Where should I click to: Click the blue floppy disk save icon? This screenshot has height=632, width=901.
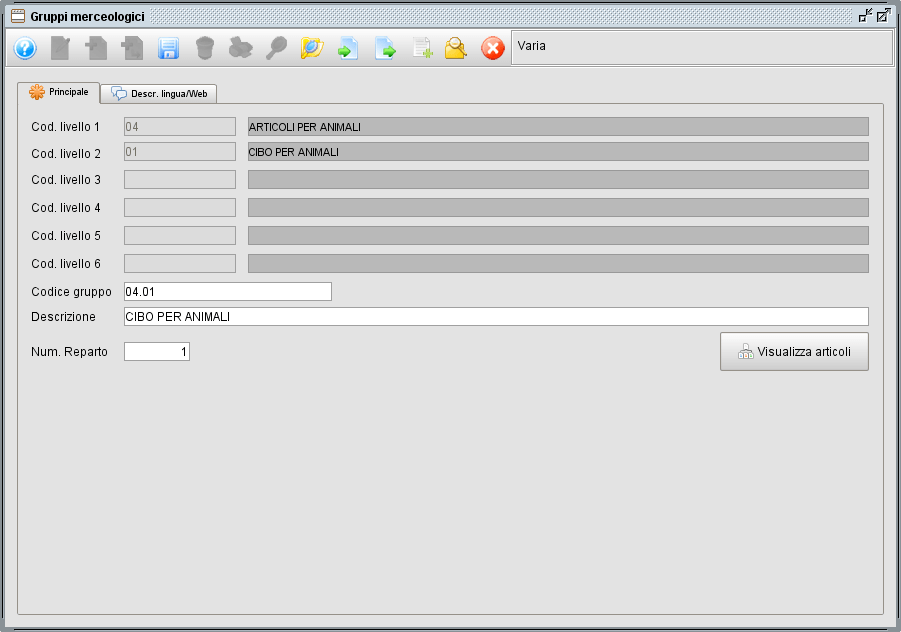[x=168, y=48]
